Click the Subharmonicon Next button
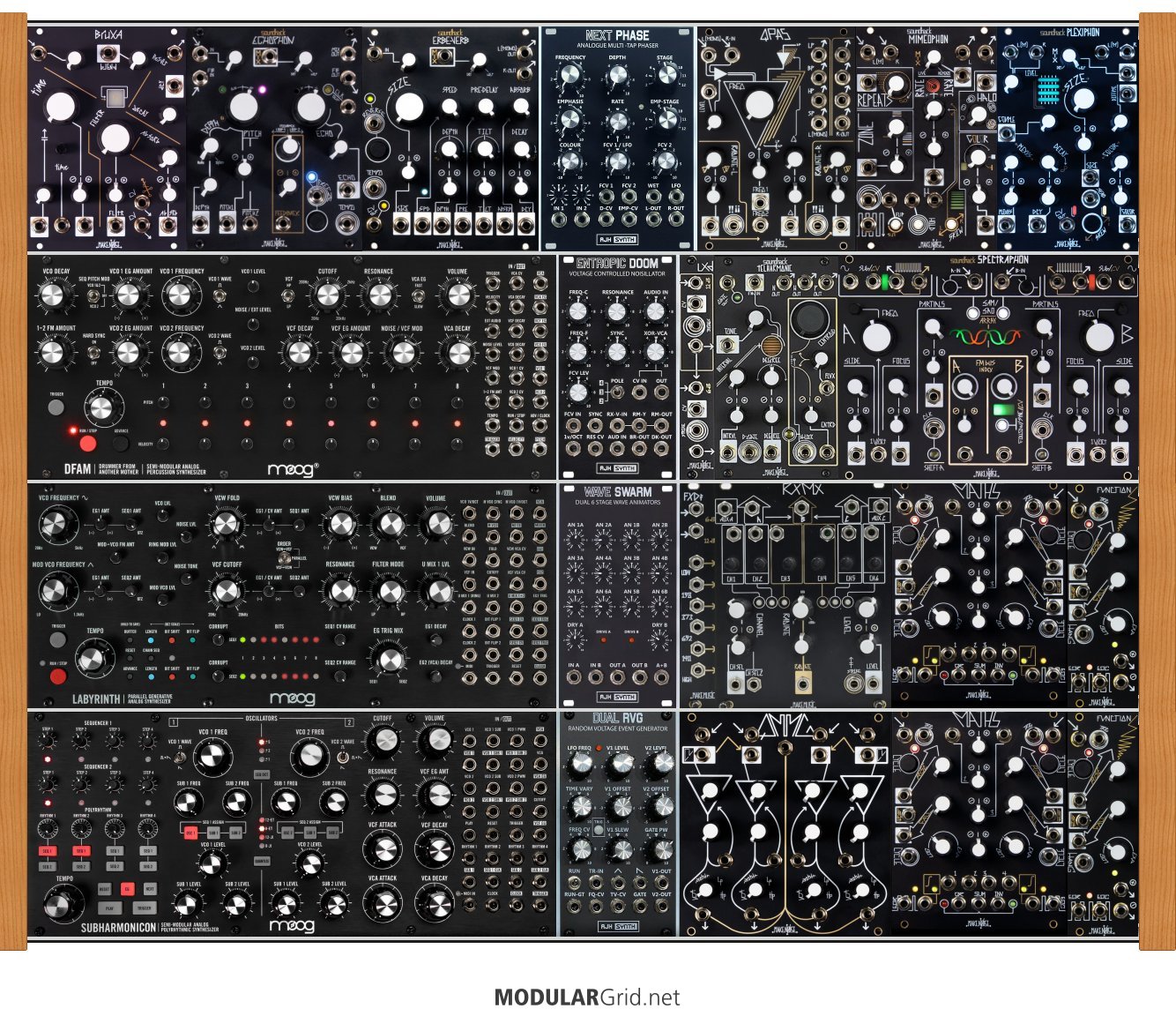1176x1016 pixels. click(149, 889)
